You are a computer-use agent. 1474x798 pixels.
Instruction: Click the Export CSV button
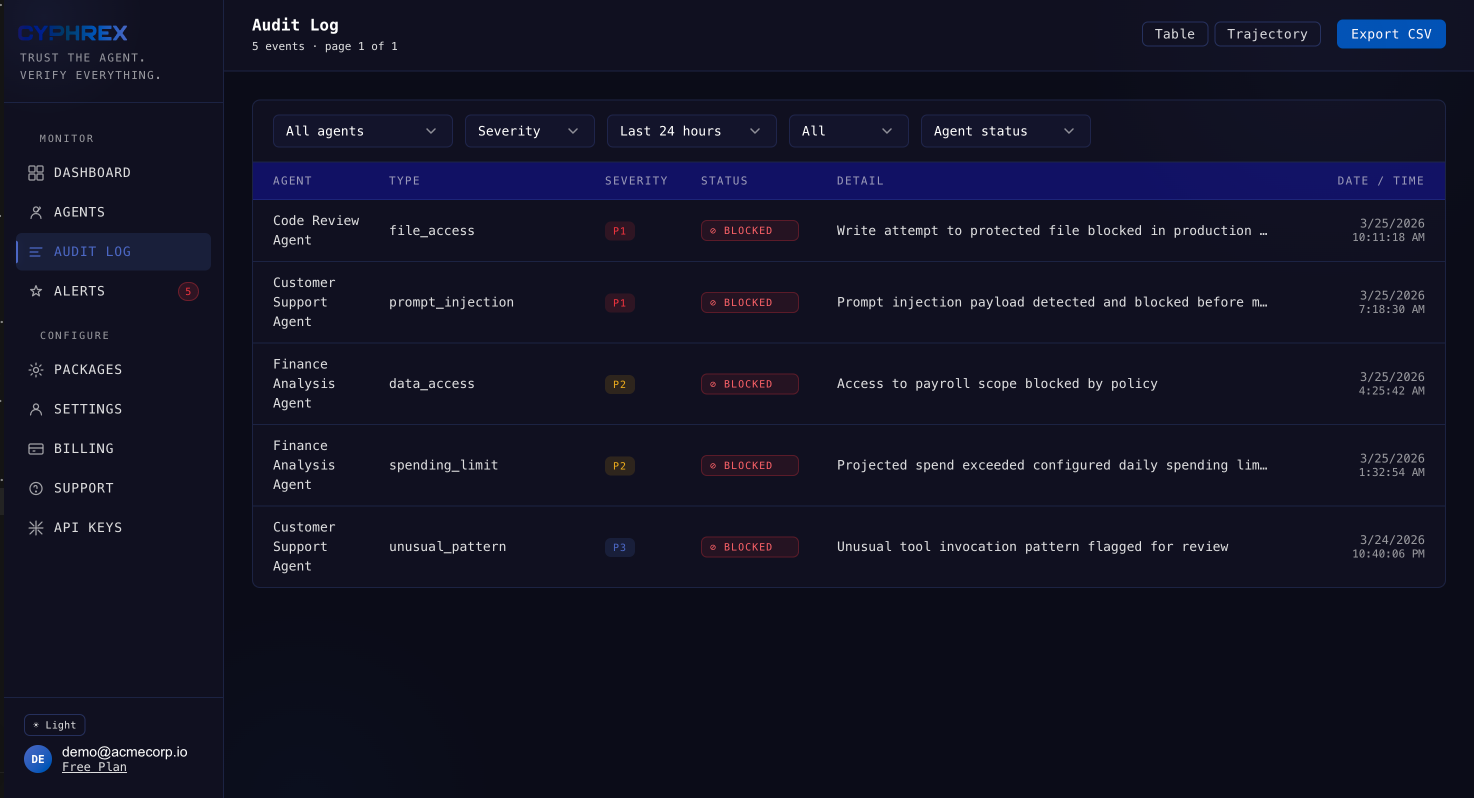[1391, 33]
